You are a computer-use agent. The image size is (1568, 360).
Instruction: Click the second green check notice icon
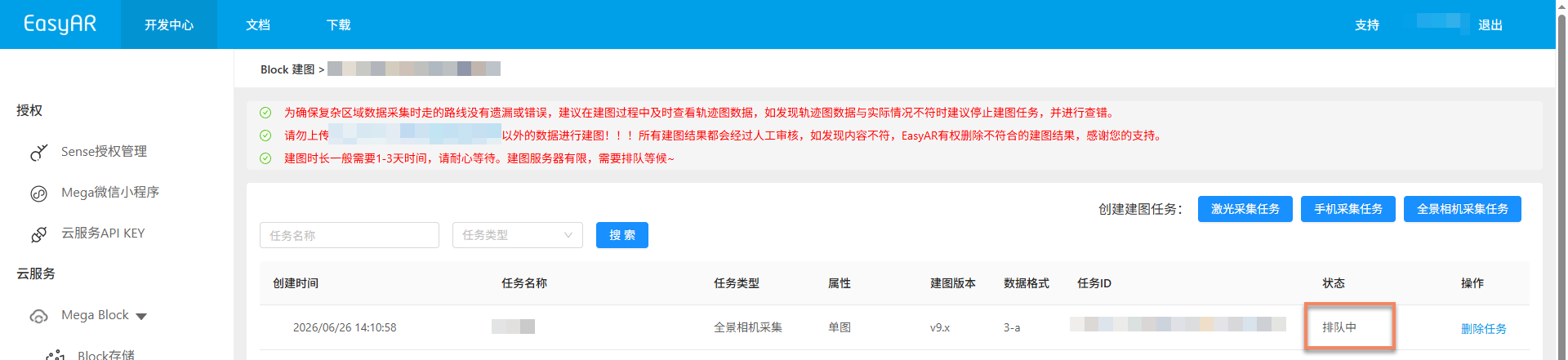(265, 136)
